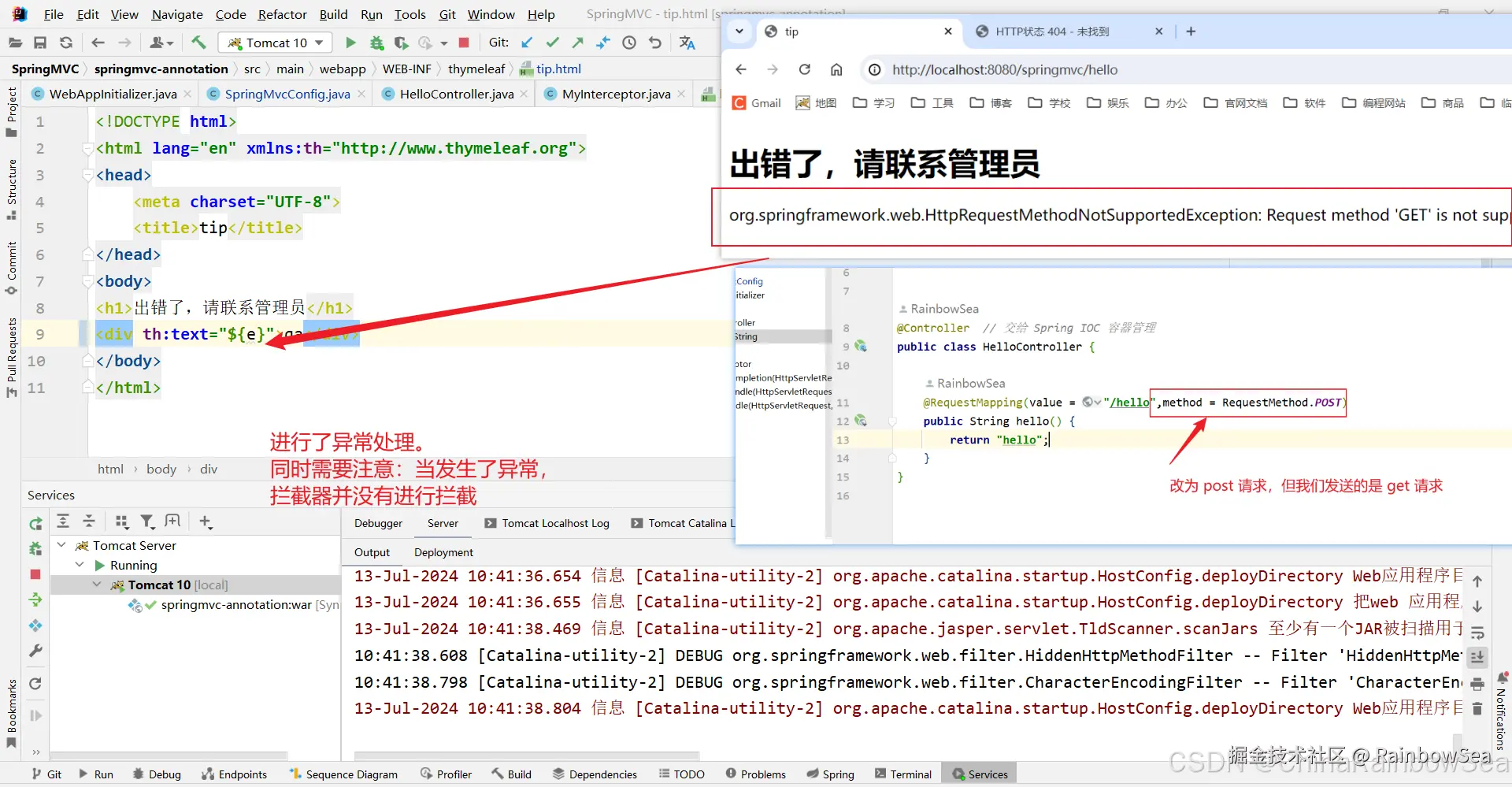
Task: Click the Deploy All green arrow icon
Action: click(35, 600)
